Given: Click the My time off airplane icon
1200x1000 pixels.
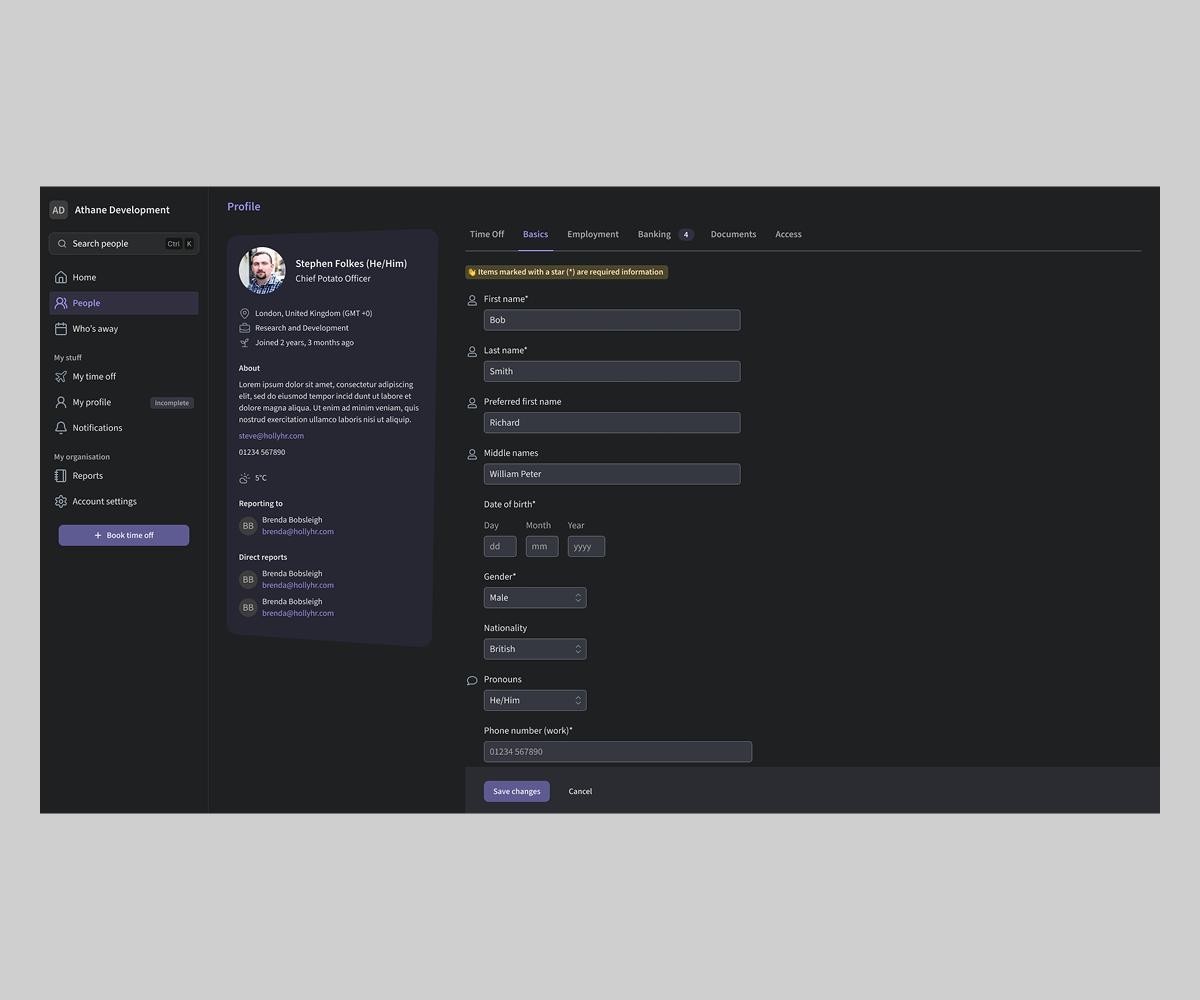Looking at the screenshot, I should click(61, 377).
